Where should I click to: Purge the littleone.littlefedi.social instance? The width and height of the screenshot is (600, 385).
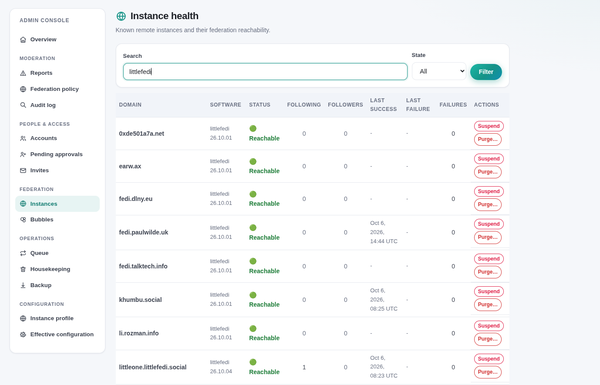[488, 372]
